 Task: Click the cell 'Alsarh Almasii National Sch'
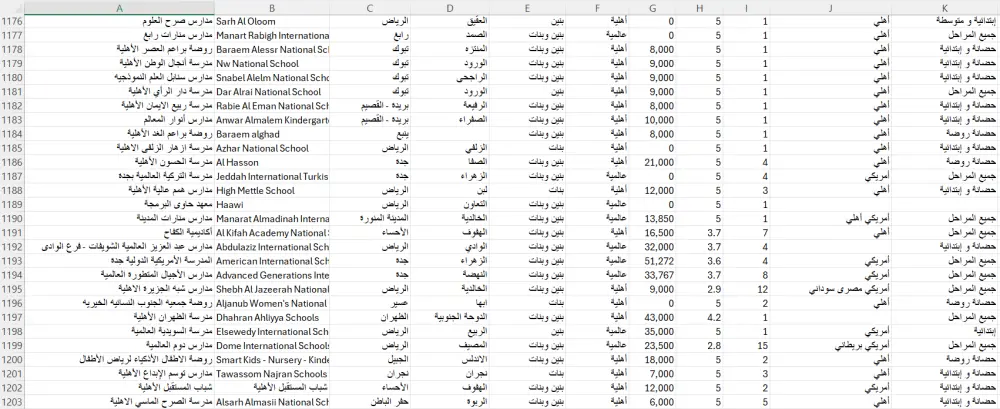[x=272, y=402]
